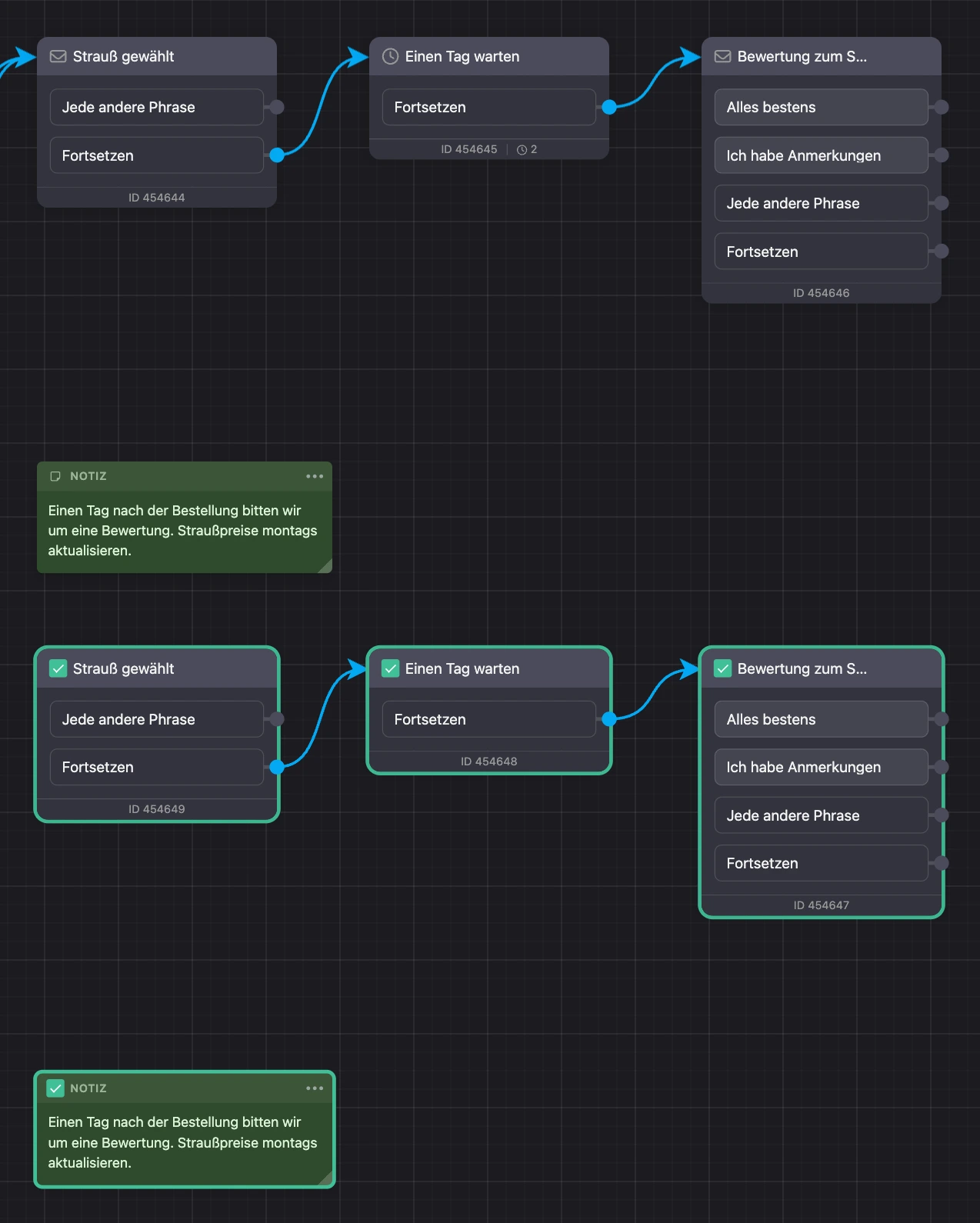Deselect the checked NOTIZ note checkbox
This screenshot has width=980, height=1223.
pos(55,1088)
